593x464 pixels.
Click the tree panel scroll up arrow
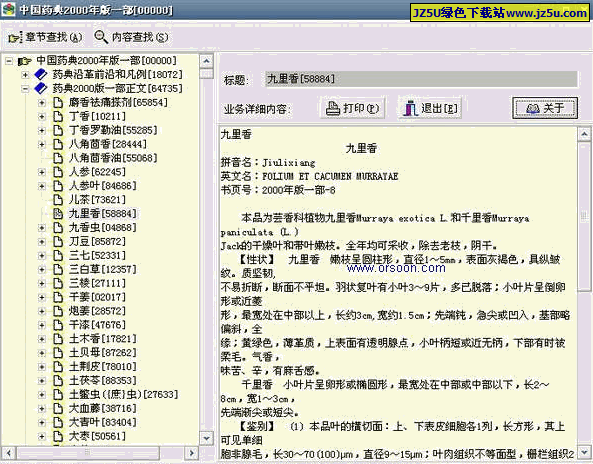pos(206,61)
